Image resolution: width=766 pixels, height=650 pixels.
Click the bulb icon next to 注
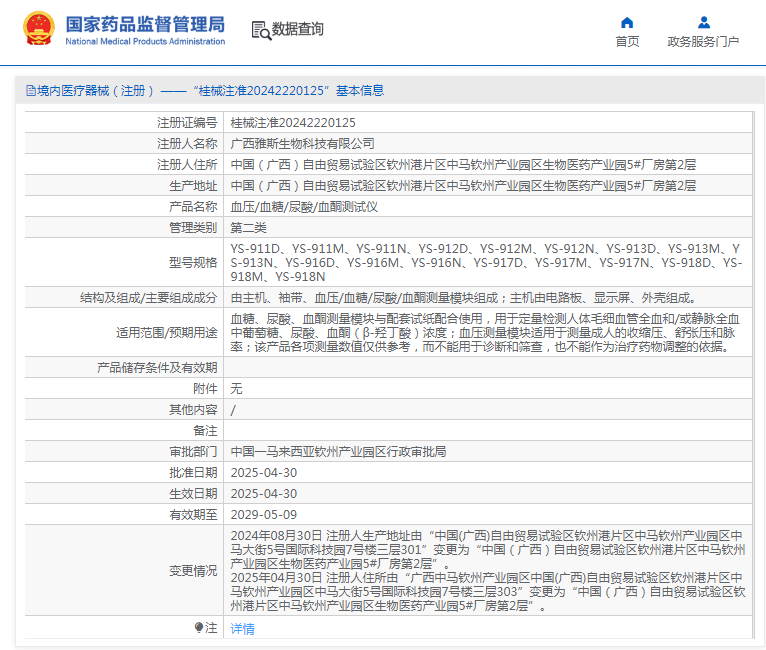(x=198, y=627)
